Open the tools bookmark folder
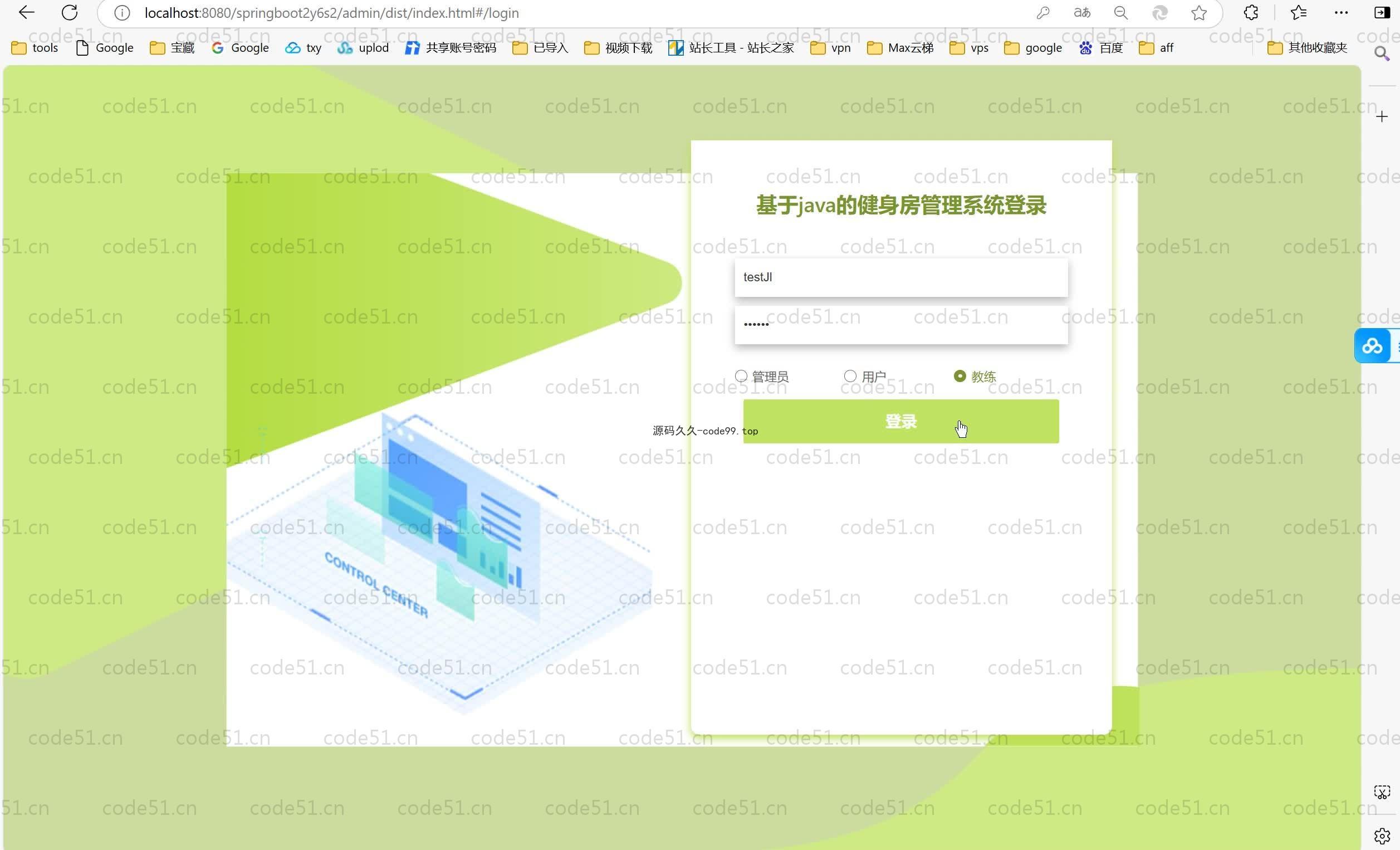Viewport: 1400px width, 850px height. coord(35,48)
